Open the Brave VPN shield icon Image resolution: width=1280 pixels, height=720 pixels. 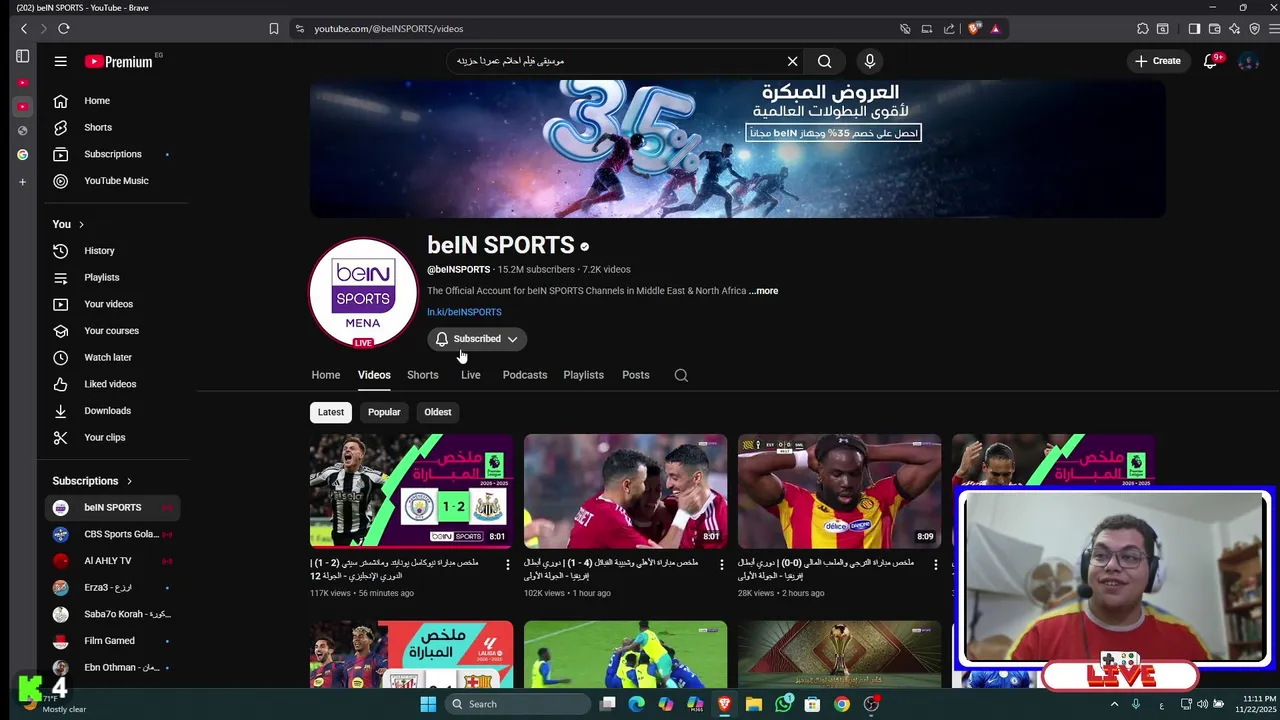pyautogui.click(x=1254, y=29)
